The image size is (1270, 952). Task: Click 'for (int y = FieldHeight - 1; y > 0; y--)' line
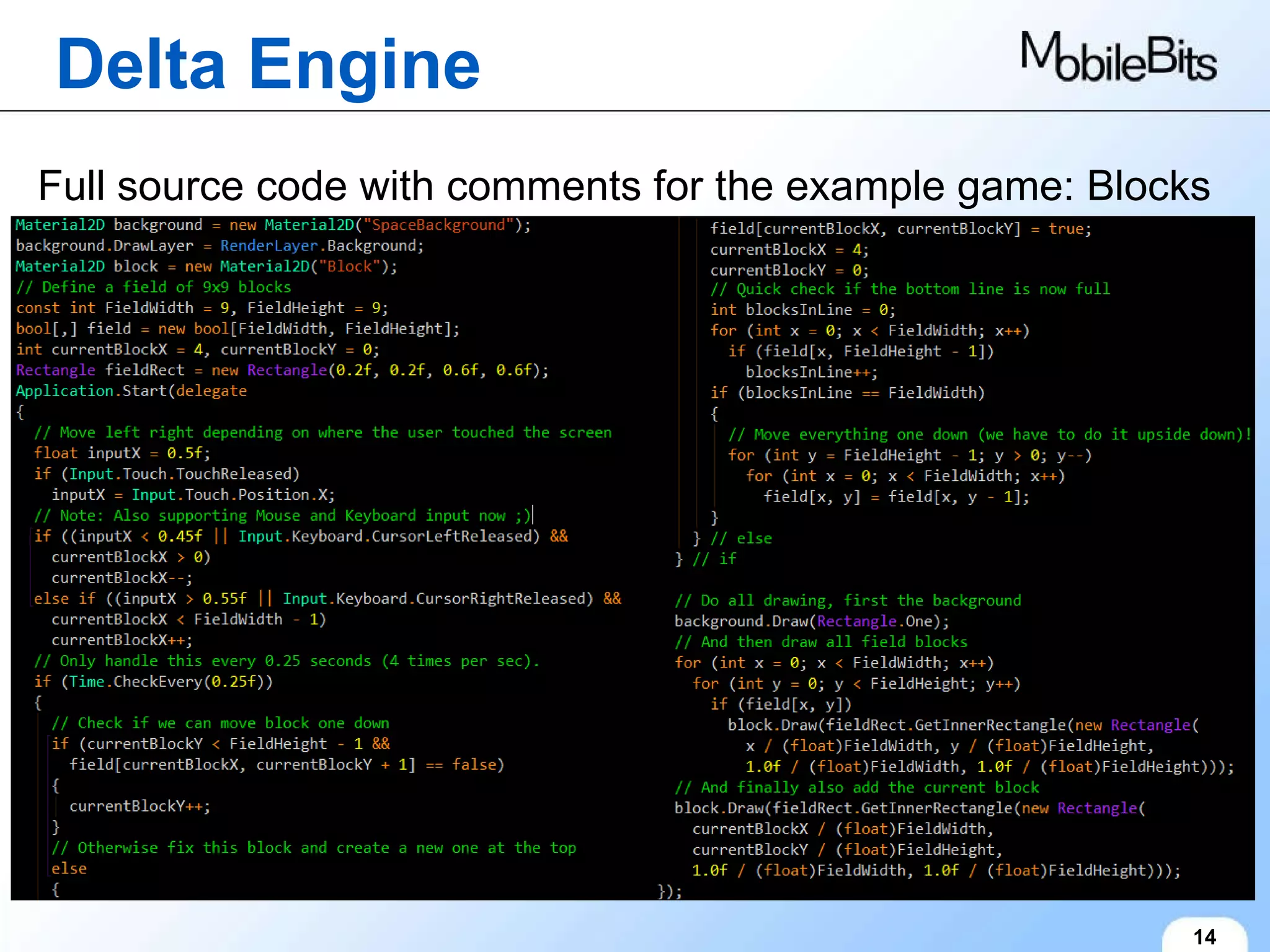910,456
